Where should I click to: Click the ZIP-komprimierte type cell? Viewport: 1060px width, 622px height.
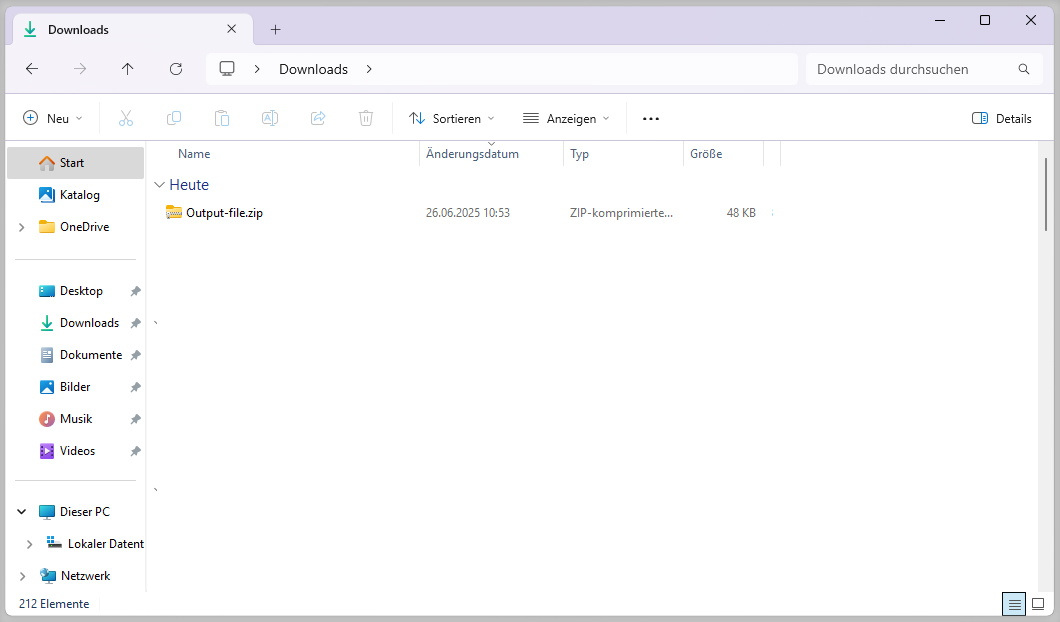[x=621, y=213]
